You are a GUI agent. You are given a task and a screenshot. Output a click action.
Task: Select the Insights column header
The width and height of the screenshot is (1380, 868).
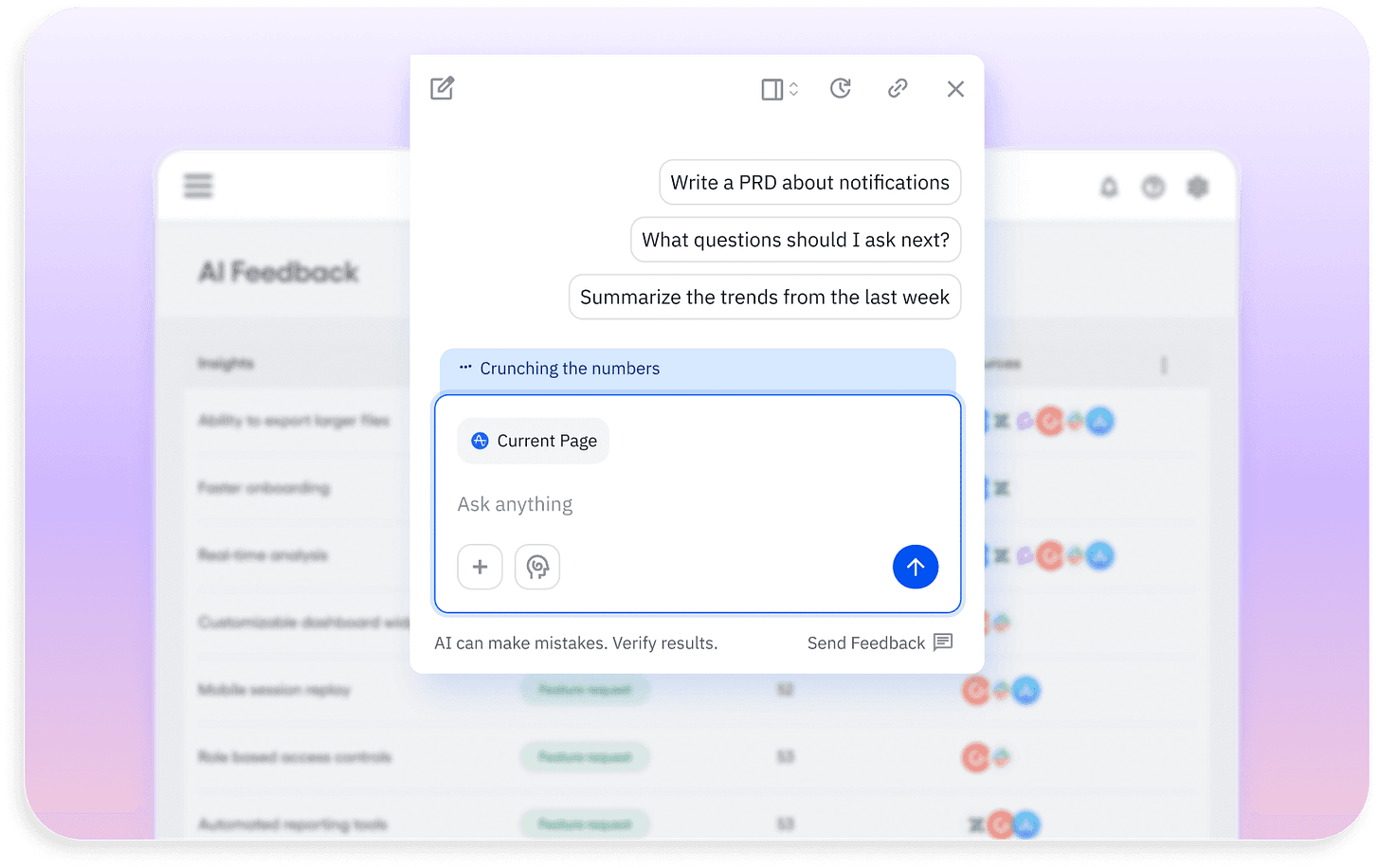pos(226,362)
